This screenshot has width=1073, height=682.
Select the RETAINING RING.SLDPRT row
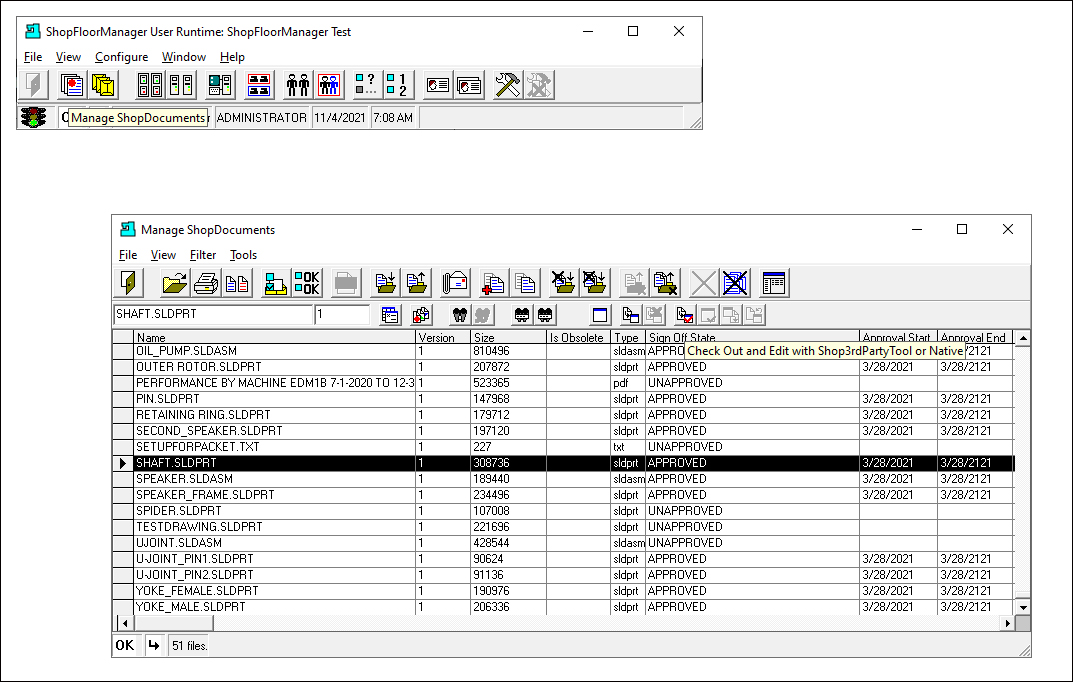click(x=563, y=415)
